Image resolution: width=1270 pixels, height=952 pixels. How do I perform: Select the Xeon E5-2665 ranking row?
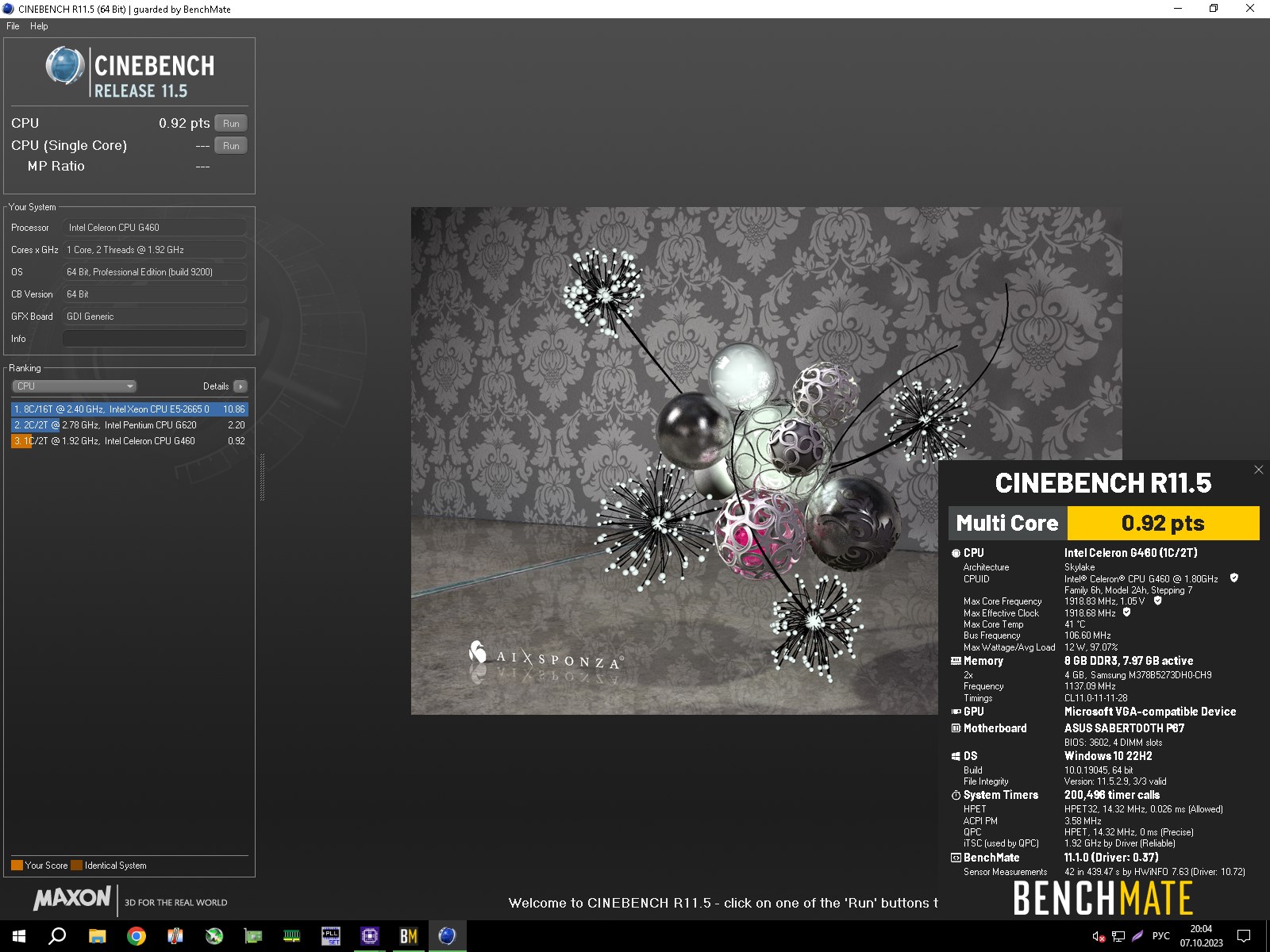[x=129, y=409]
